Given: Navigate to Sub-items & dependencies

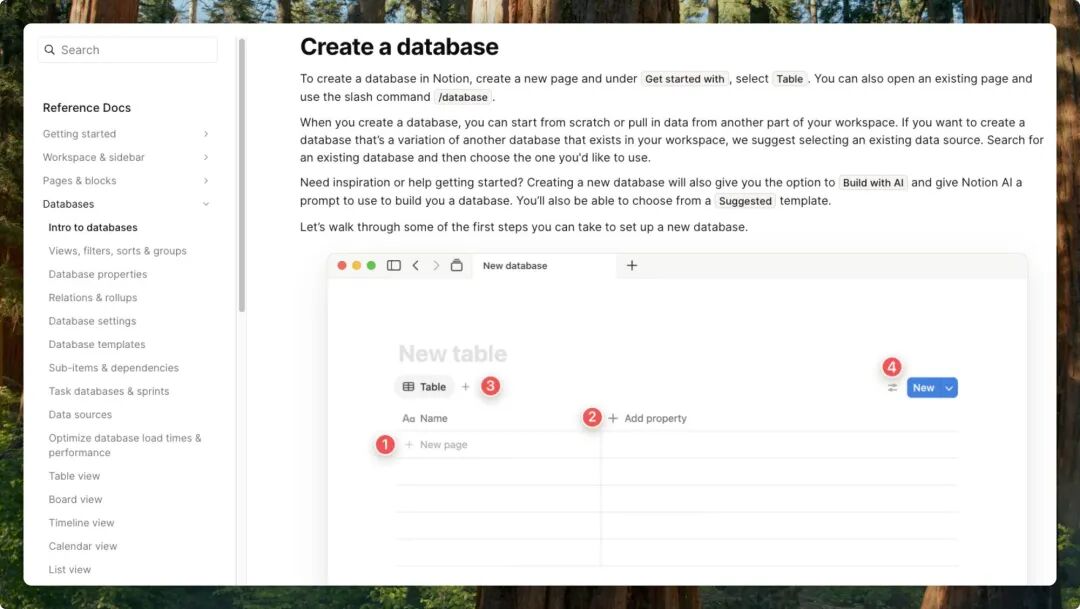Looking at the screenshot, I should tap(114, 368).
